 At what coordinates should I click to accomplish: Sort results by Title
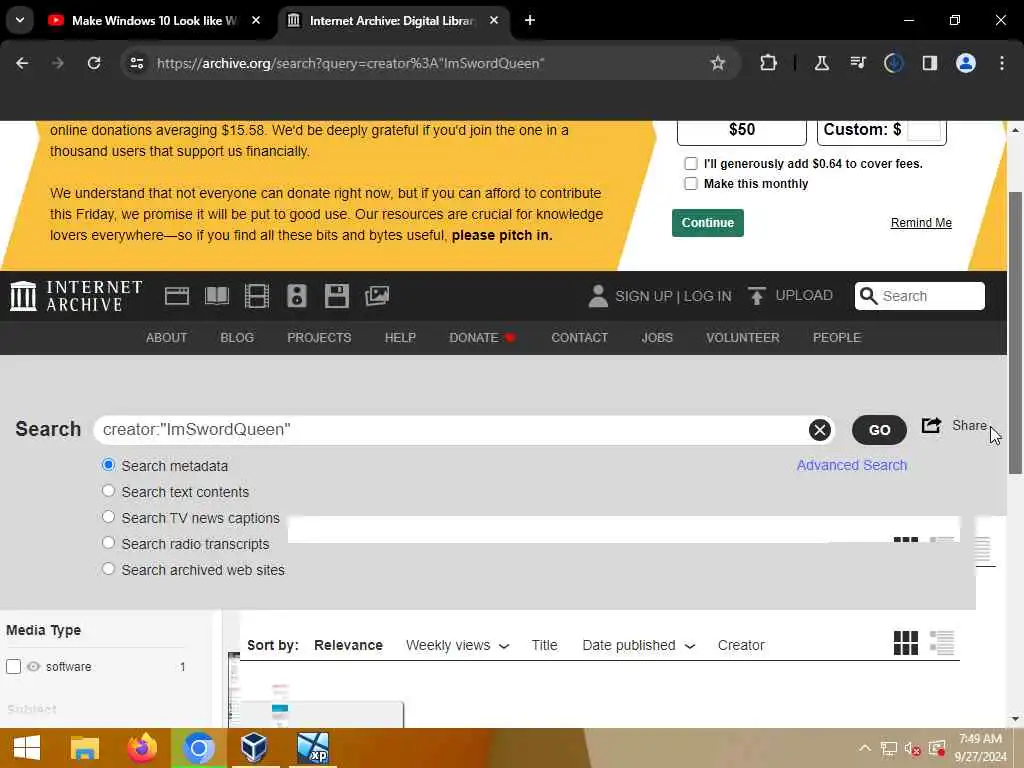pyautogui.click(x=545, y=645)
